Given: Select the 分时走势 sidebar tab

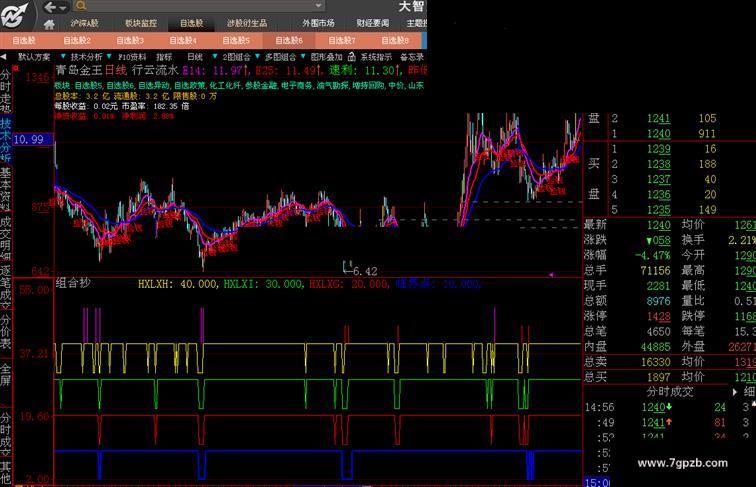Looking at the screenshot, I should point(5,92).
